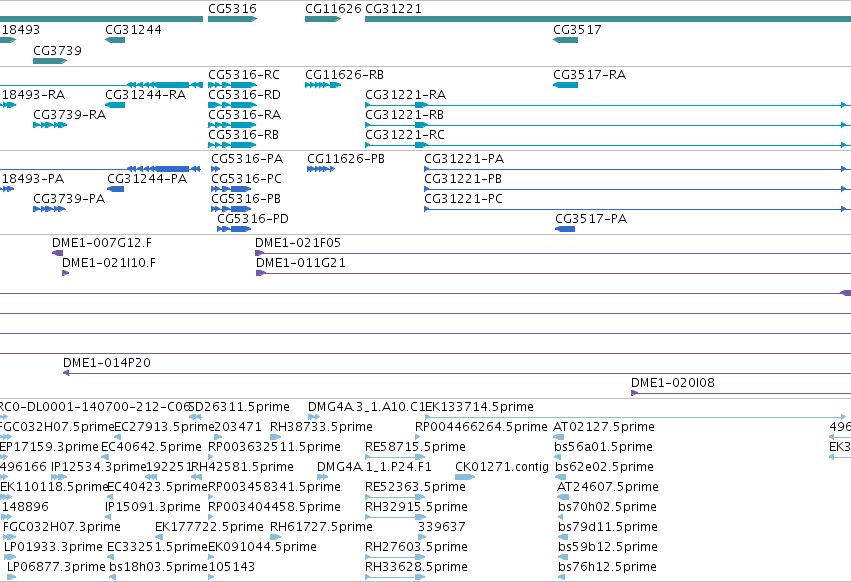The image size is (851, 582).
Task: Click transcript CG11626-RB
Action: click(345, 75)
